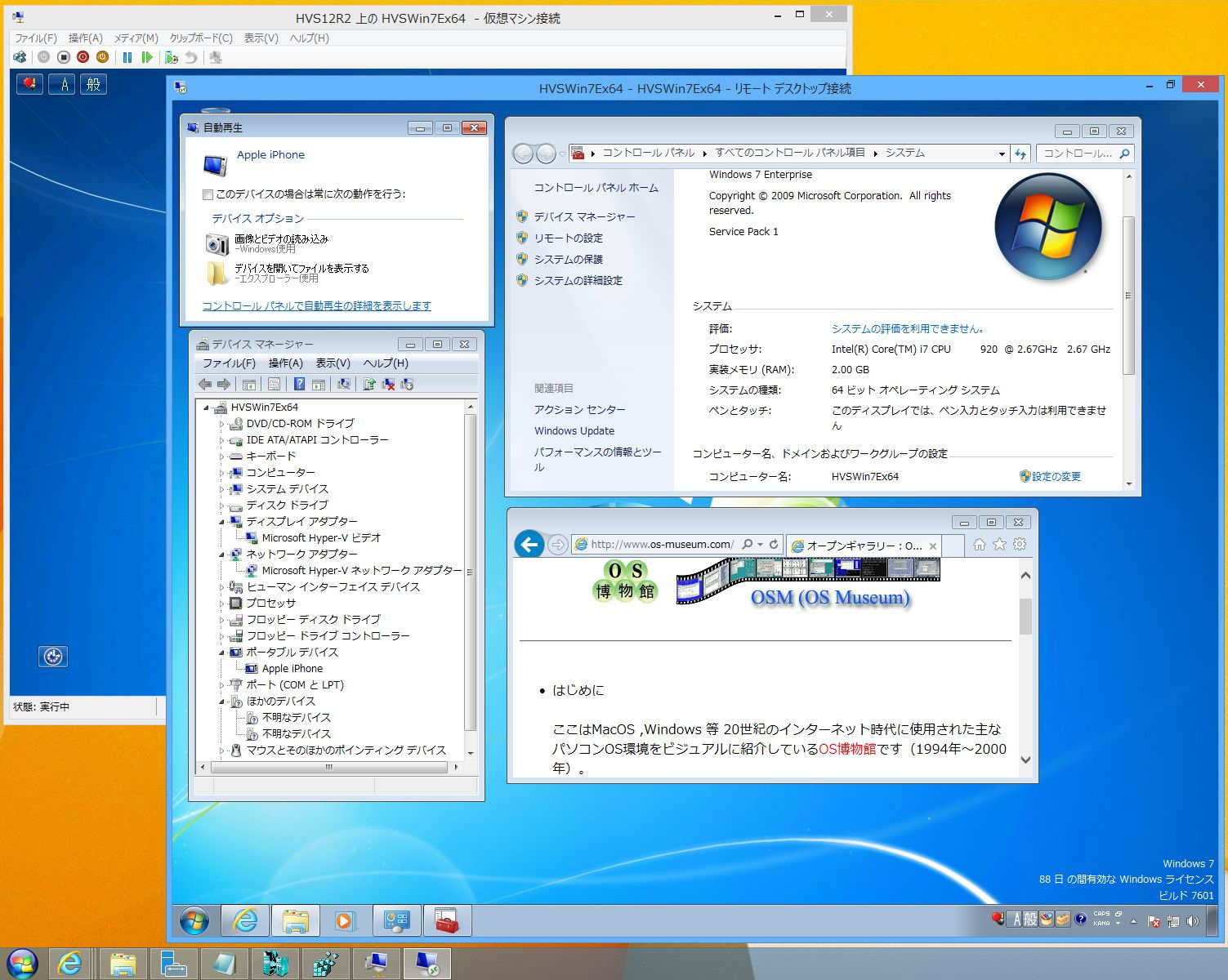The image size is (1228, 980).
Task: Click Home icon in Internet Explorer window
Action: [979, 544]
